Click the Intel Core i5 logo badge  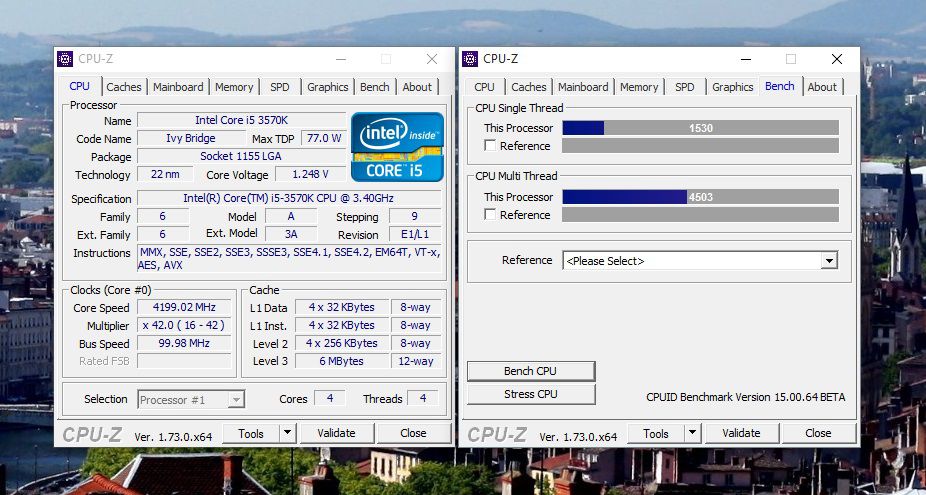pyautogui.click(x=397, y=146)
